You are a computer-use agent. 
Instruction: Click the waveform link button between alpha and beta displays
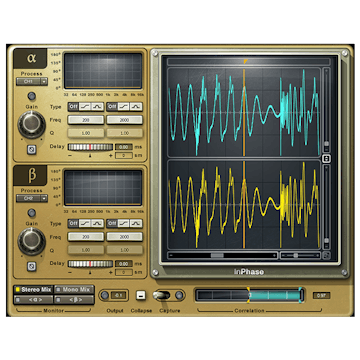click(x=327, y=159)
